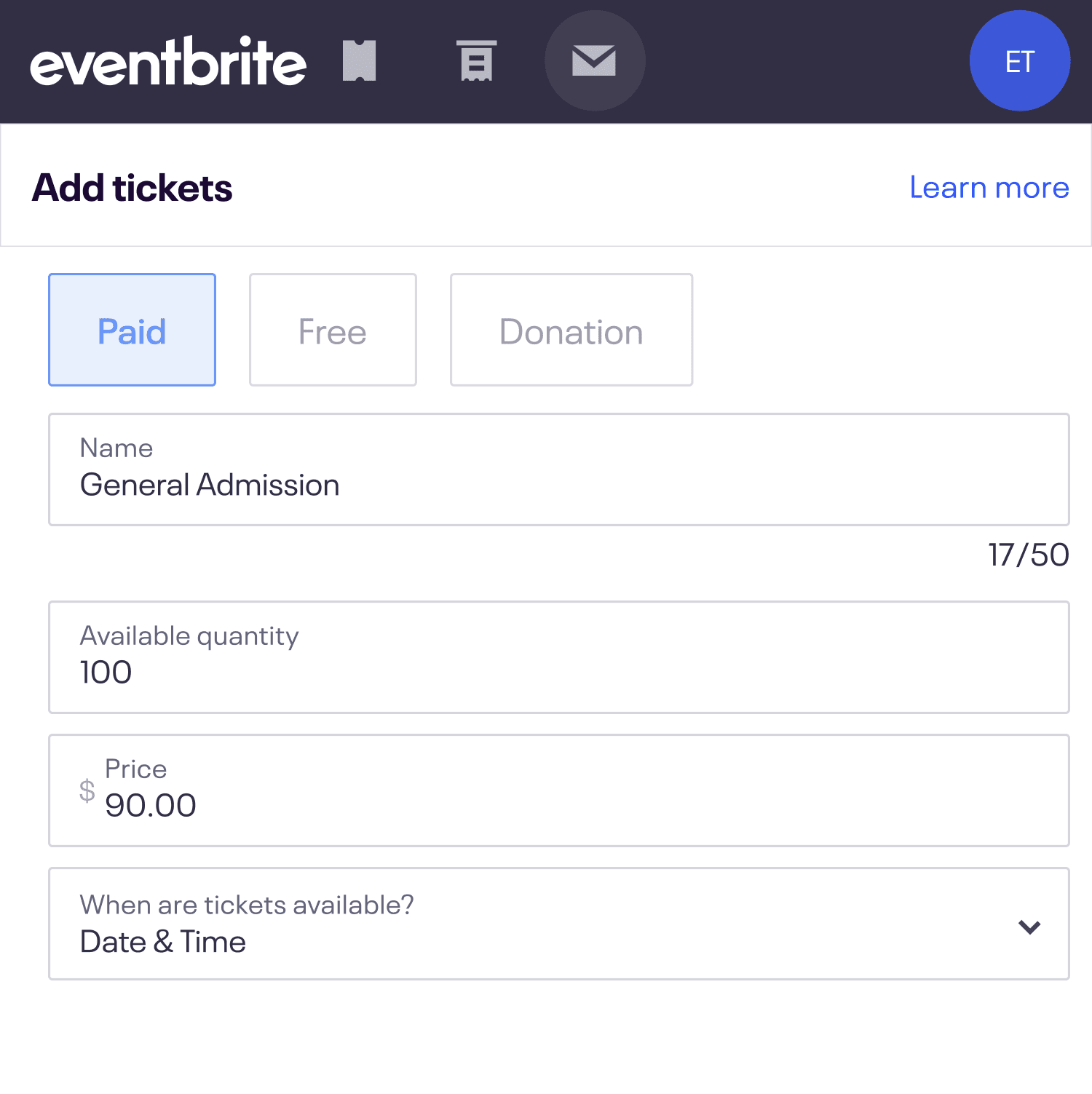Switch to the Free ticket type
The height and width of the screenshot is (1094, 1092).
(332, 330)
